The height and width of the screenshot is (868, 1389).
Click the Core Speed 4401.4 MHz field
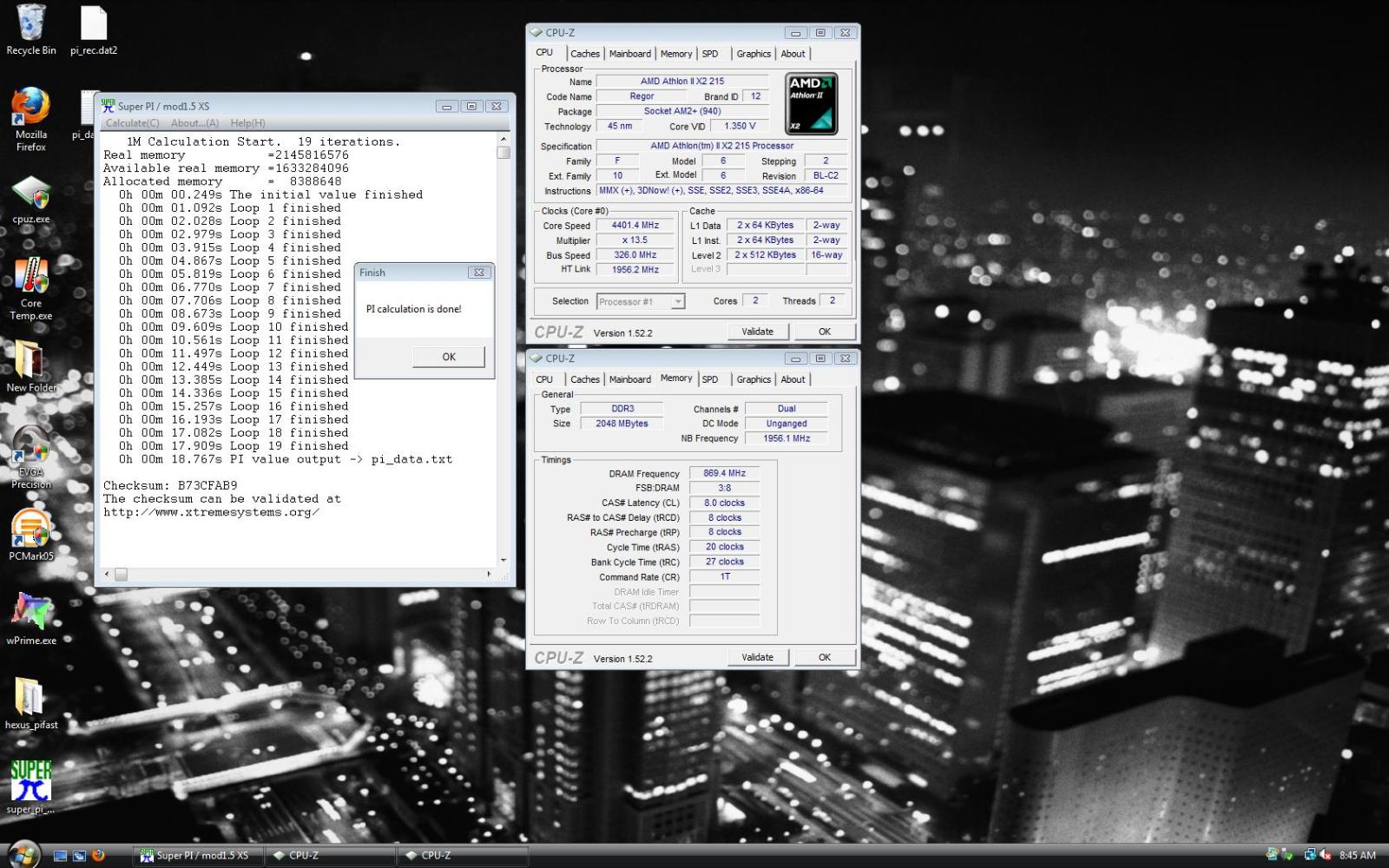pos(635,225)
